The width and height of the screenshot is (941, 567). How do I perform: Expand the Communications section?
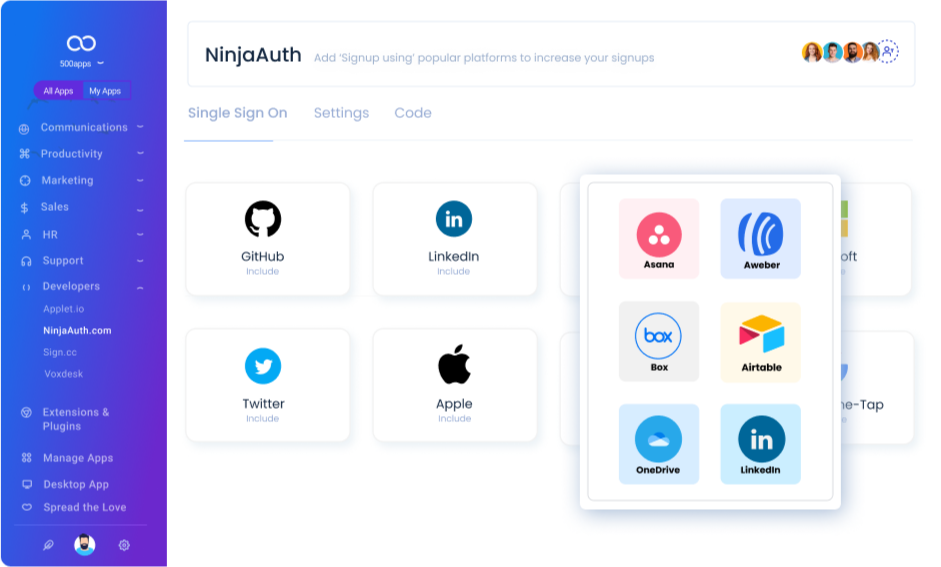pyautogui.click(x=140, y=127)
